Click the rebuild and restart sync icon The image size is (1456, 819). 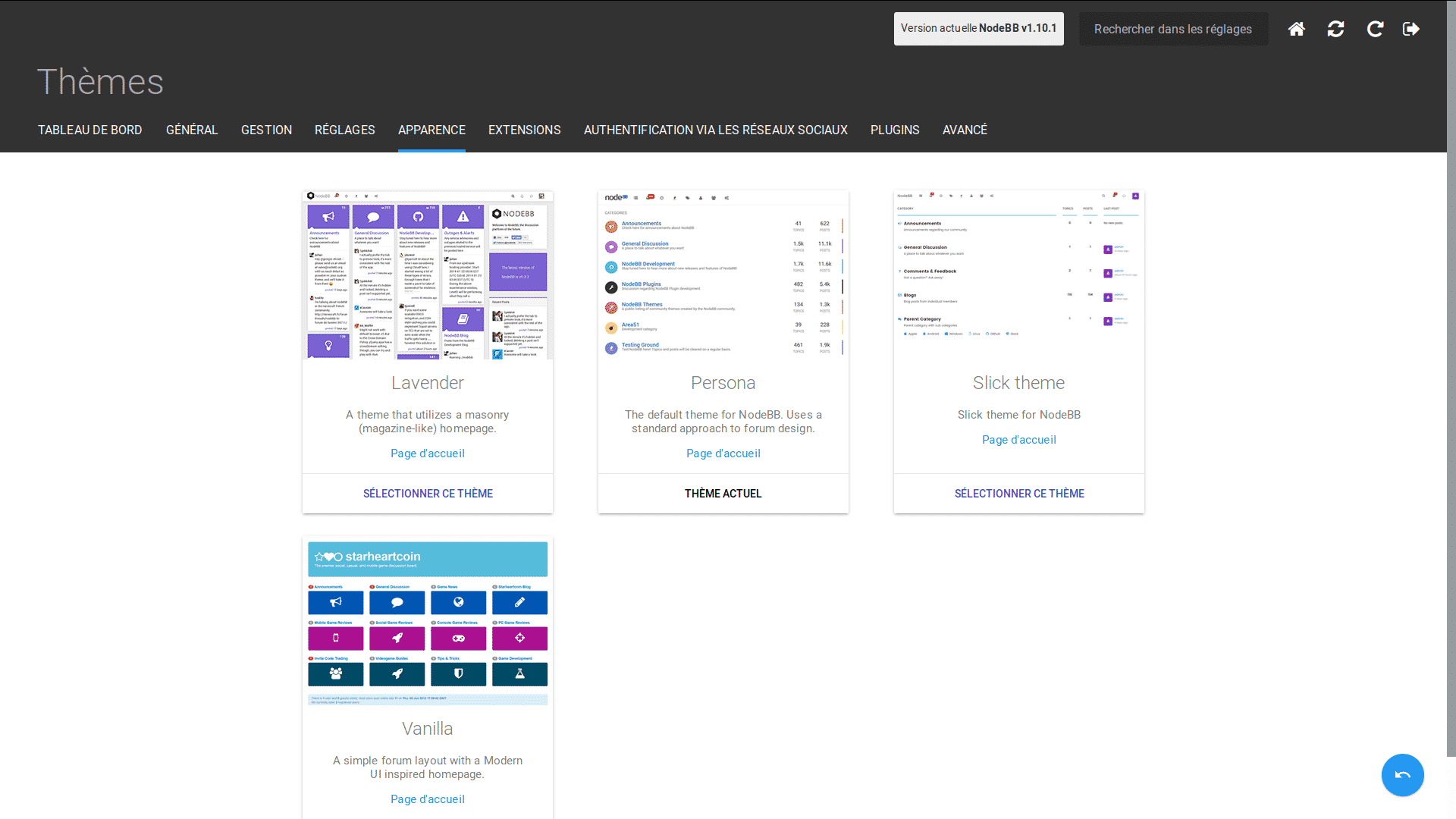coord(1336,29)
